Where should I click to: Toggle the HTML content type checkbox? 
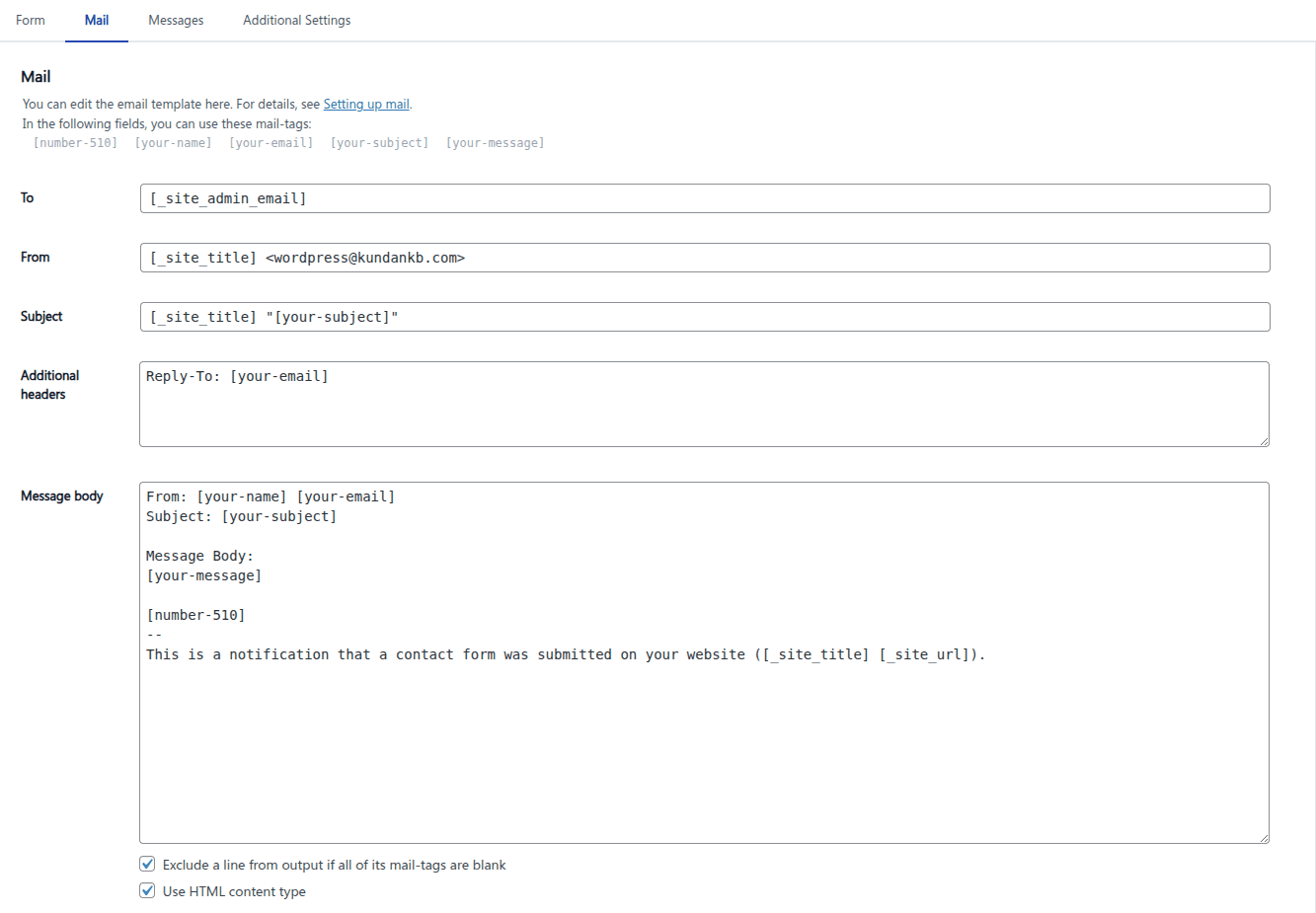[147, 889]
